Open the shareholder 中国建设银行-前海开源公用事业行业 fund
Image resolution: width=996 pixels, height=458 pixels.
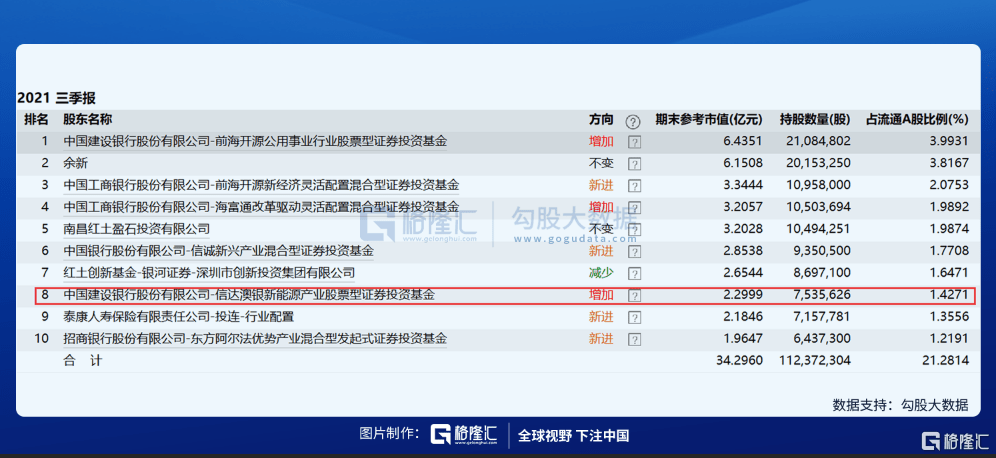coord(255,141)
